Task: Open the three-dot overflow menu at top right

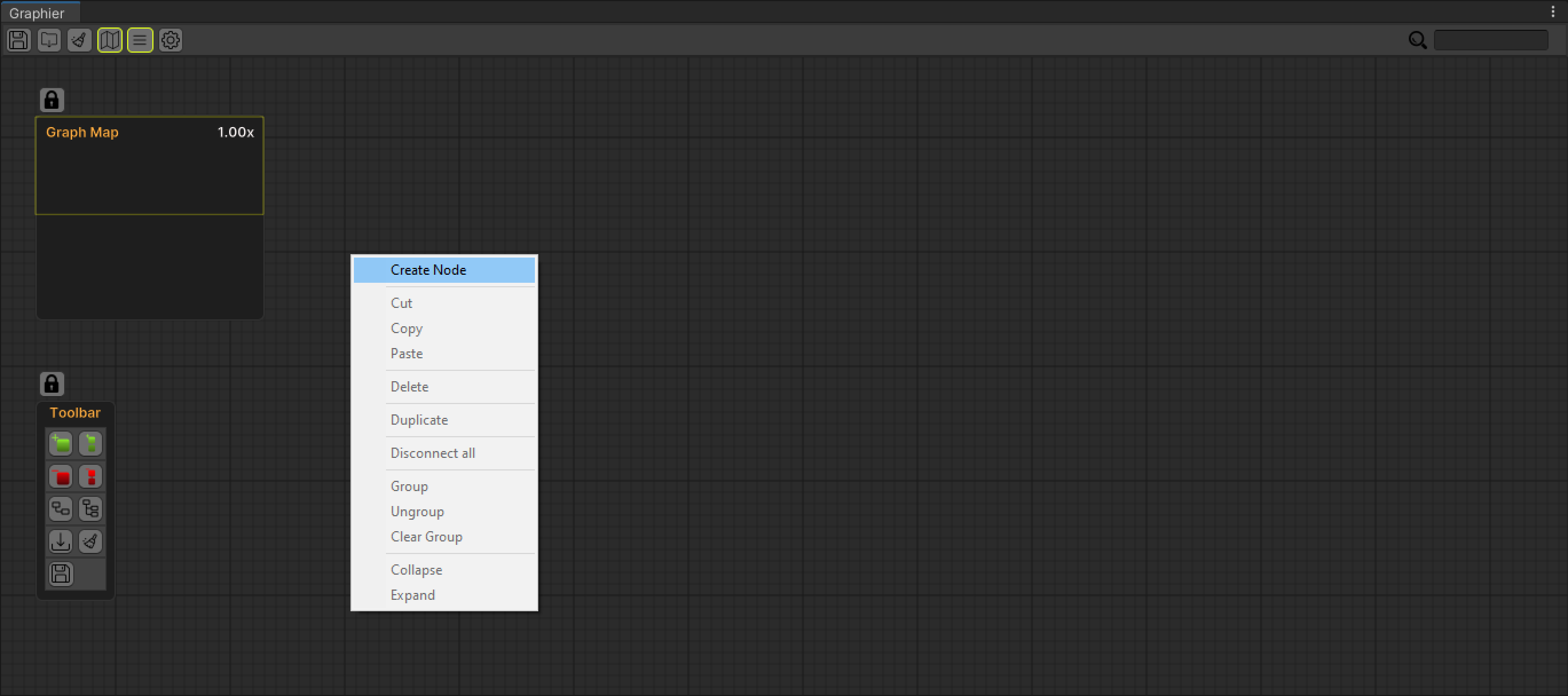Action: [1553, 10]
